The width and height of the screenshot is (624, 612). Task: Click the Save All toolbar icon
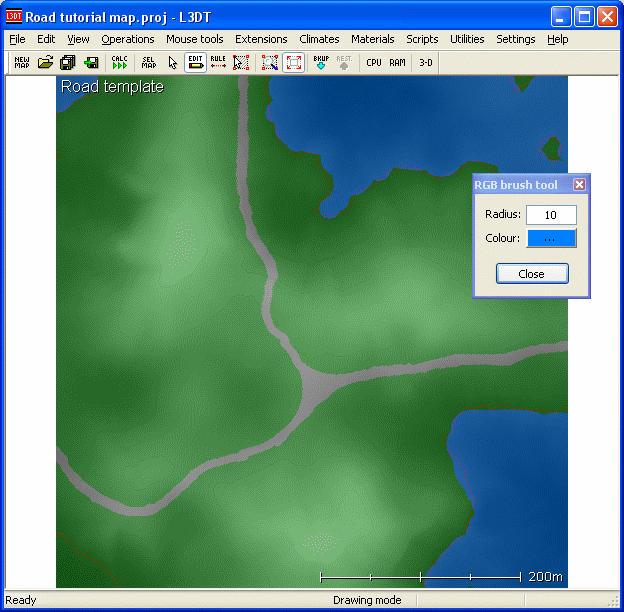(68, 62)
